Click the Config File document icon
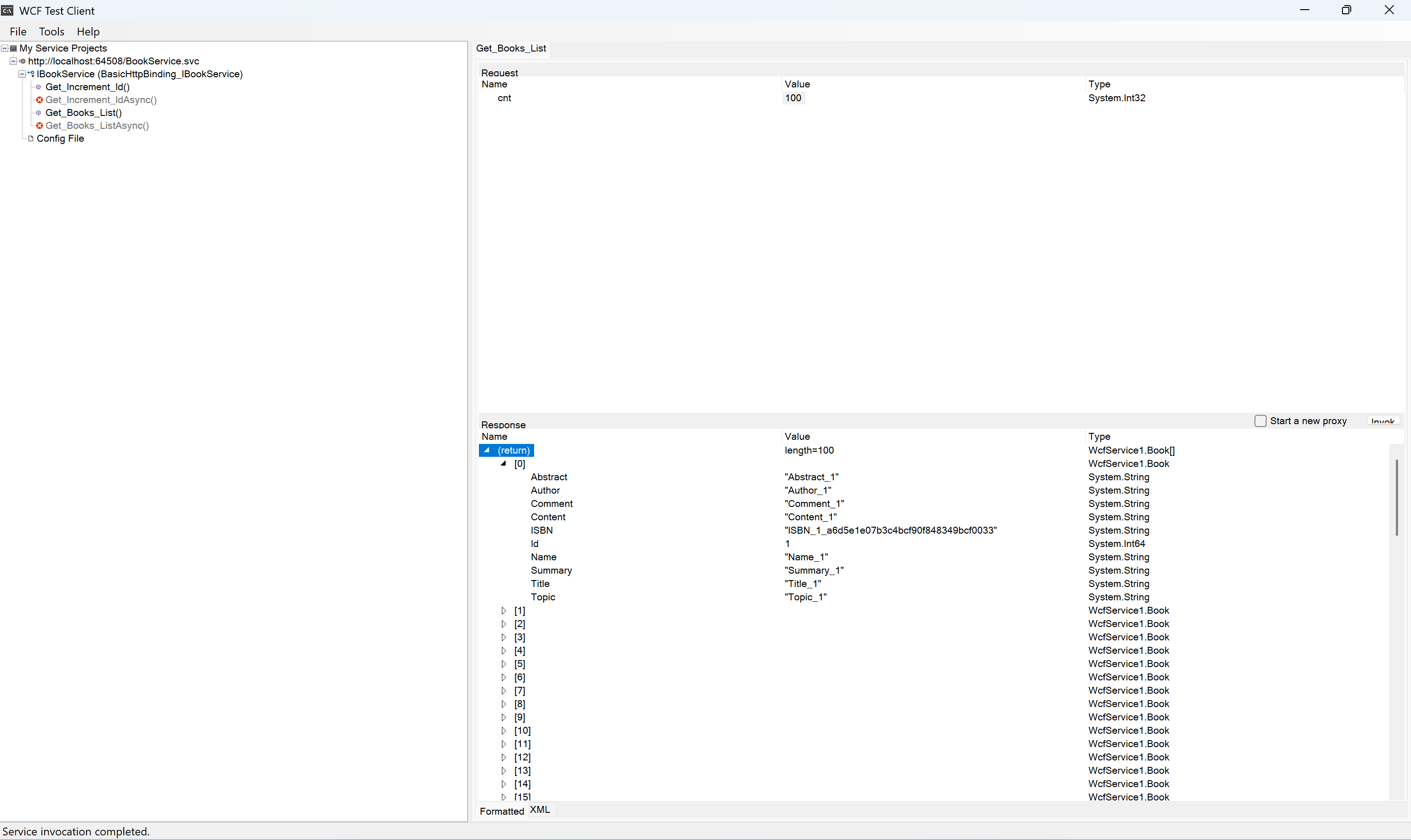Screen dimensions: 1411x840 30,138
